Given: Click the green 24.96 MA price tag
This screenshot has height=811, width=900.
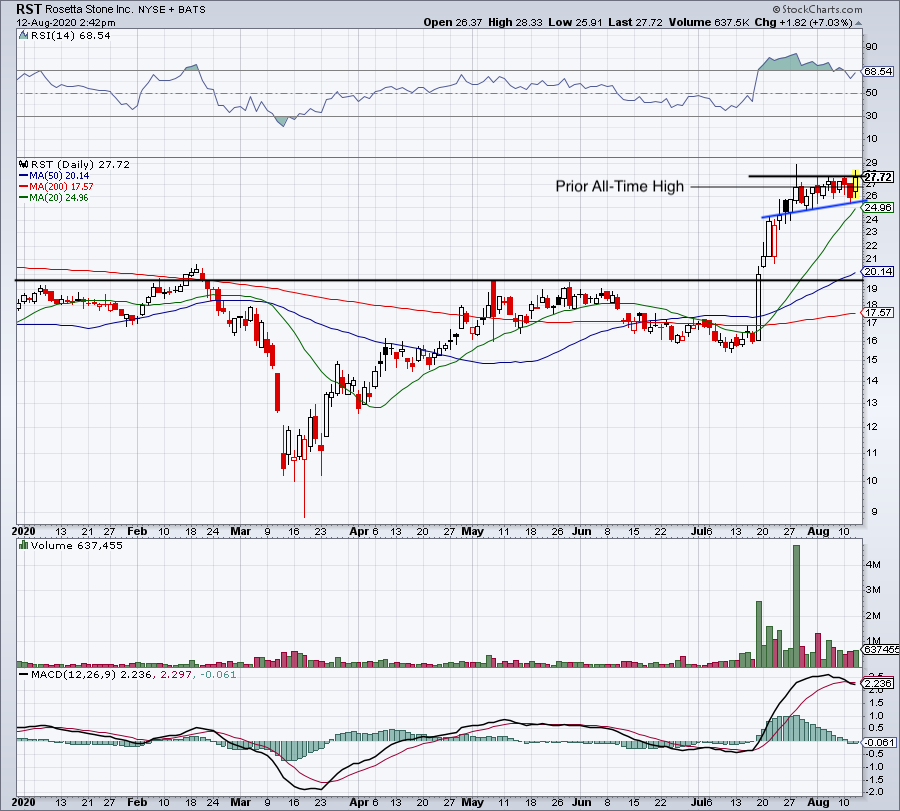Looking at the screenshot, I should [877, 208].
